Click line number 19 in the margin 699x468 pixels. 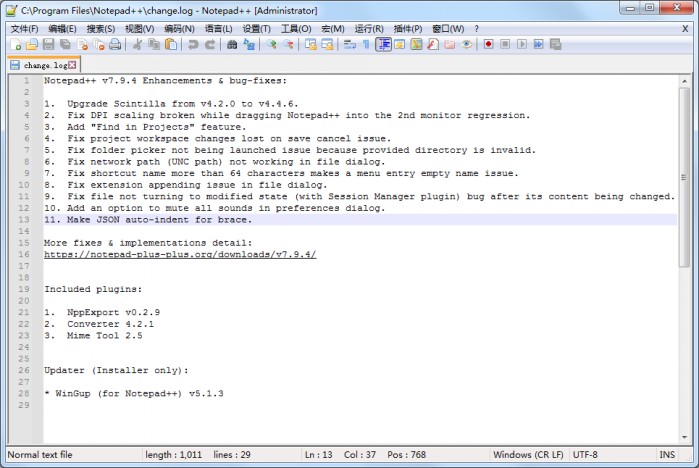click(23, 289)
